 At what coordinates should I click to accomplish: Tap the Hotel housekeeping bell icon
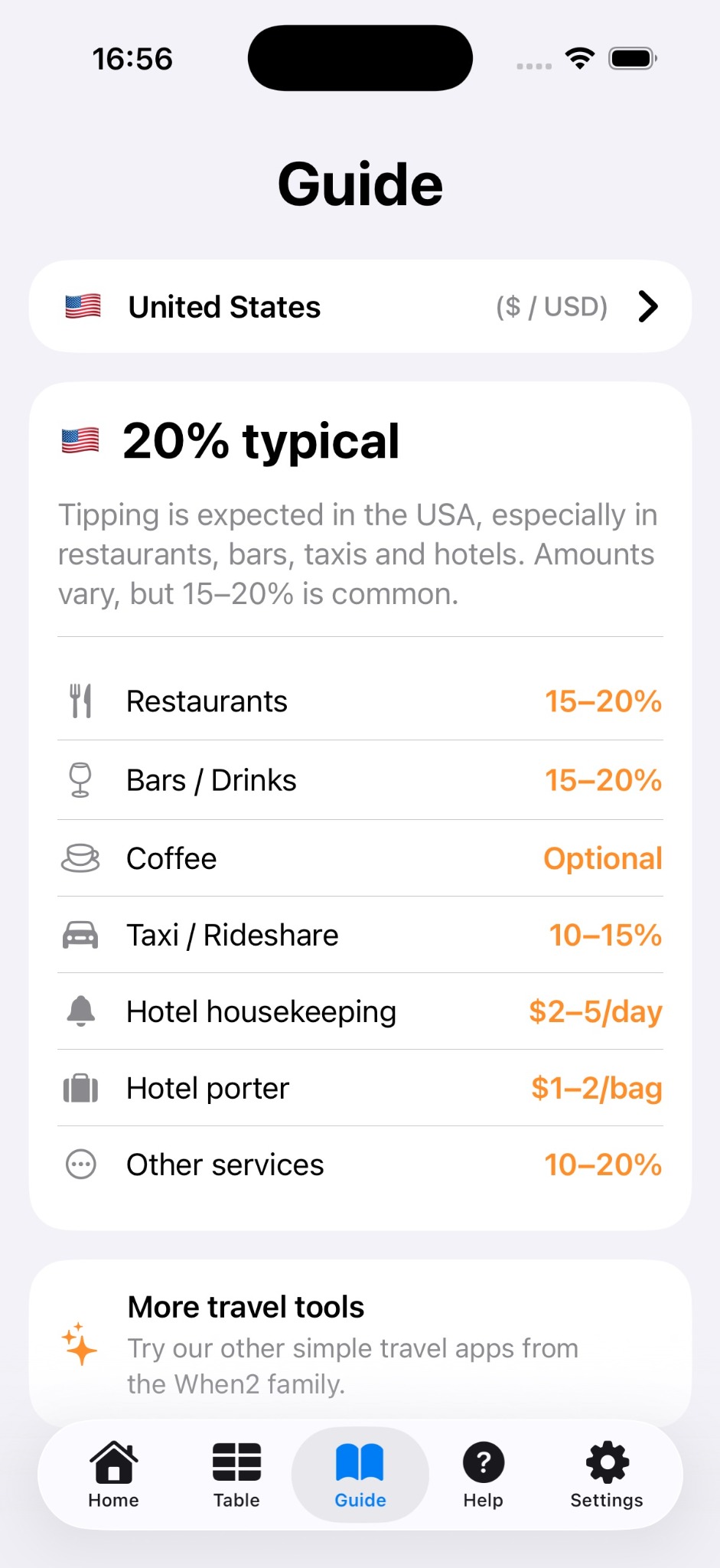click(x=80, y=1011)
